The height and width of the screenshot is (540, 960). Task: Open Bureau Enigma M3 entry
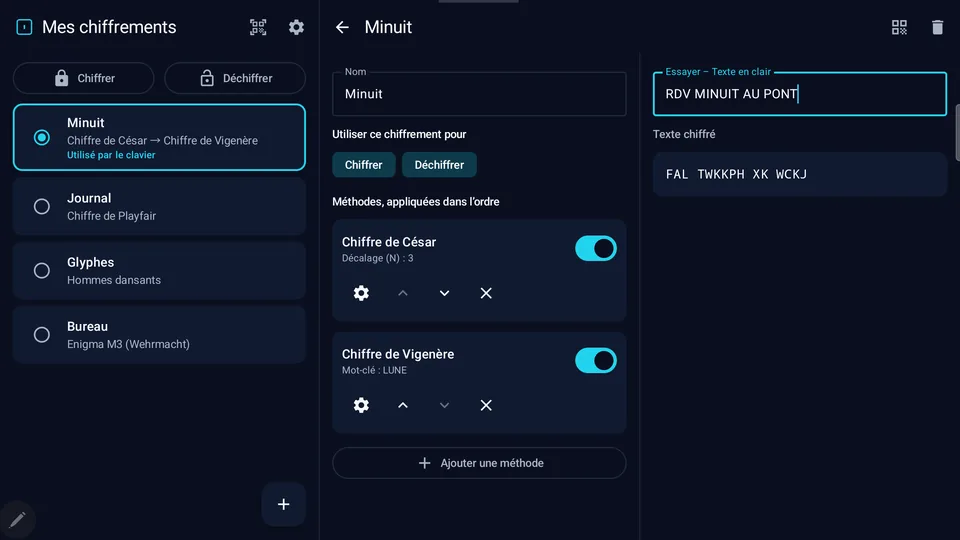(159, 335)
